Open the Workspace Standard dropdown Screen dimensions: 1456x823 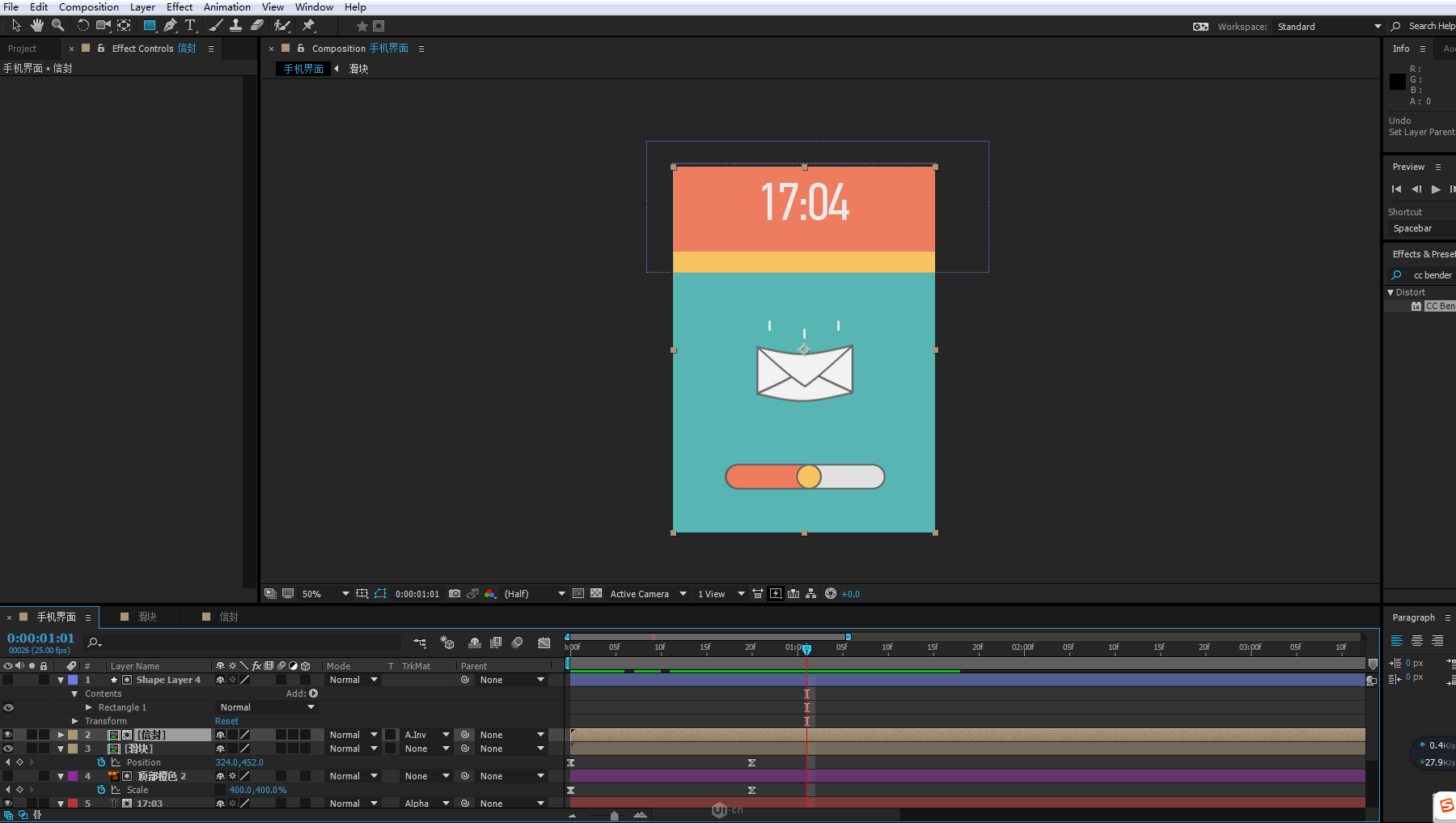click(x=1328, y=27)
